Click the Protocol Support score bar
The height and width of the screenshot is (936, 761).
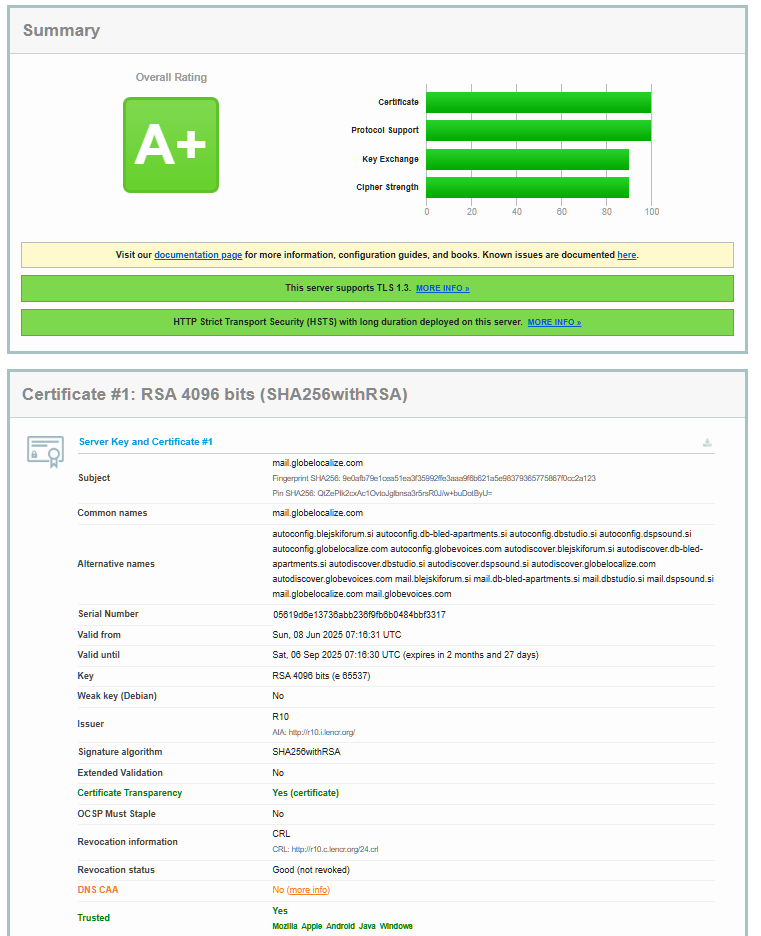[x=538, y=130]
